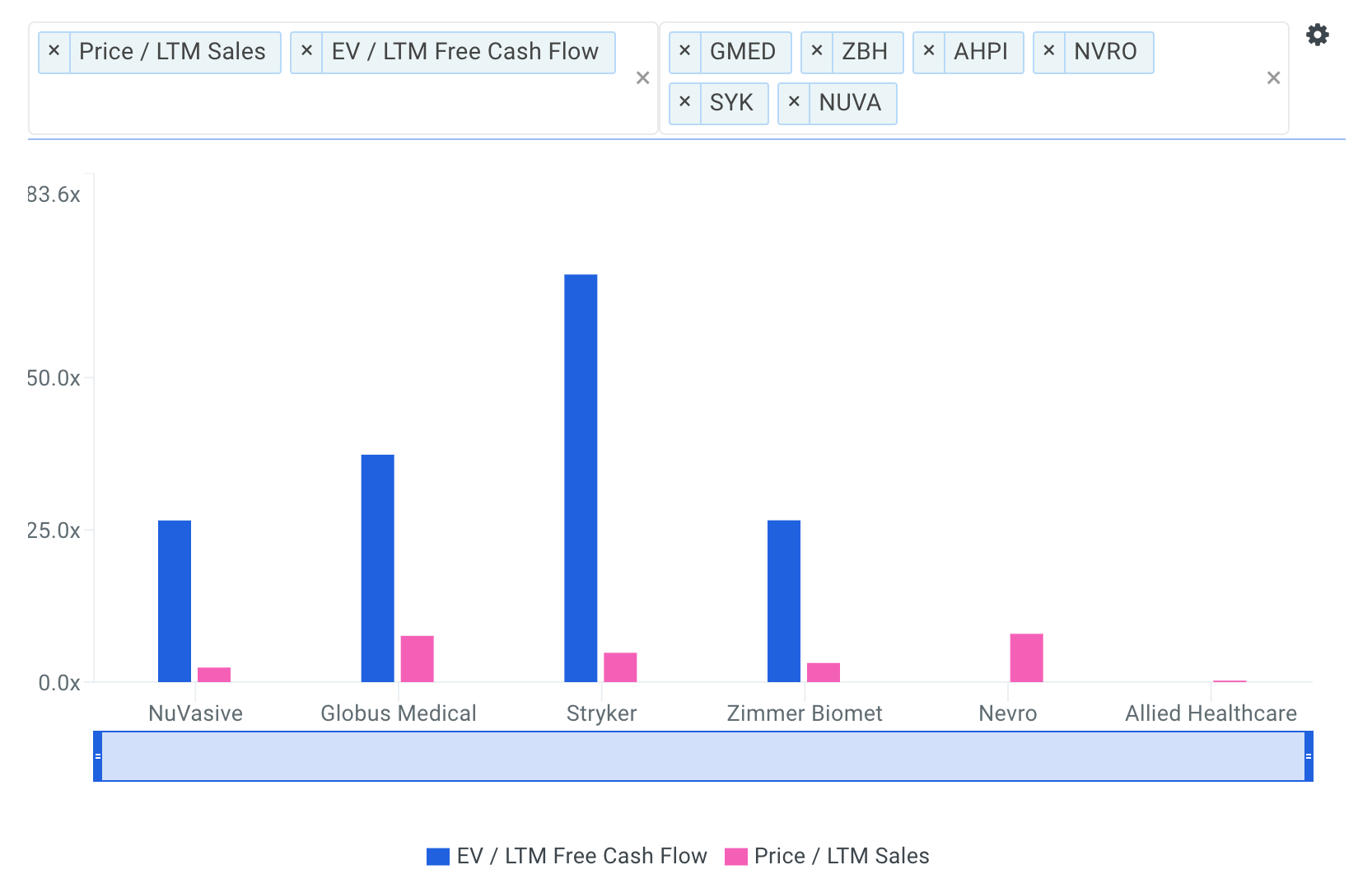Viewport: 1372px width, 893px height.
Task: Click the AHPI ticker label
Action: tap(981, 51)
